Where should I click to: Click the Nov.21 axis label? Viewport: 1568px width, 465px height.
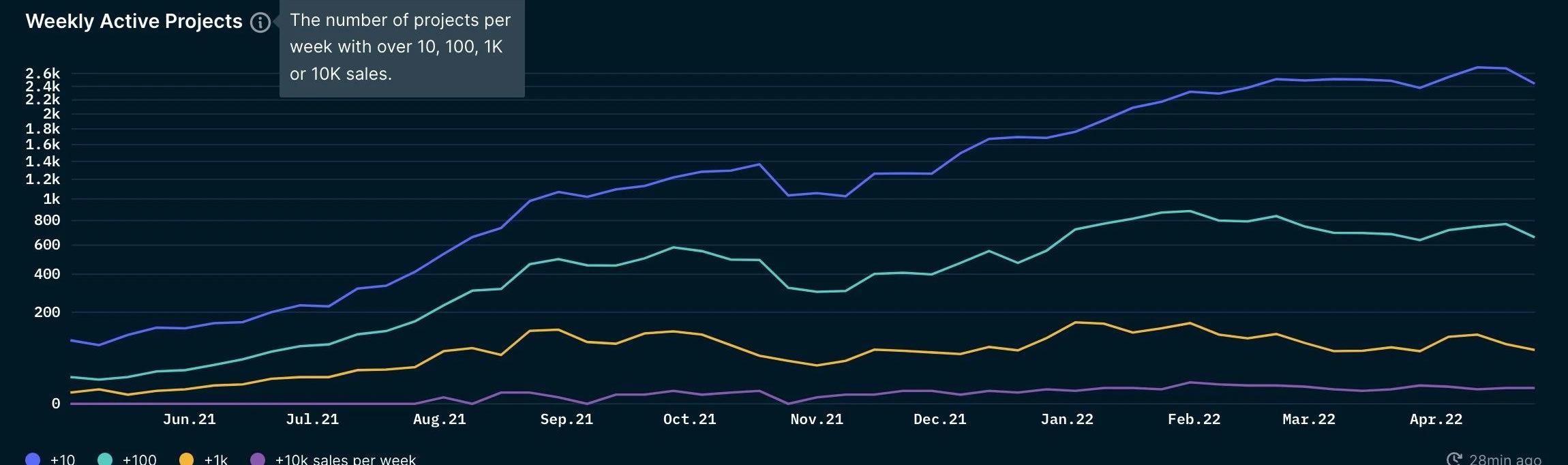pos(817,419)
